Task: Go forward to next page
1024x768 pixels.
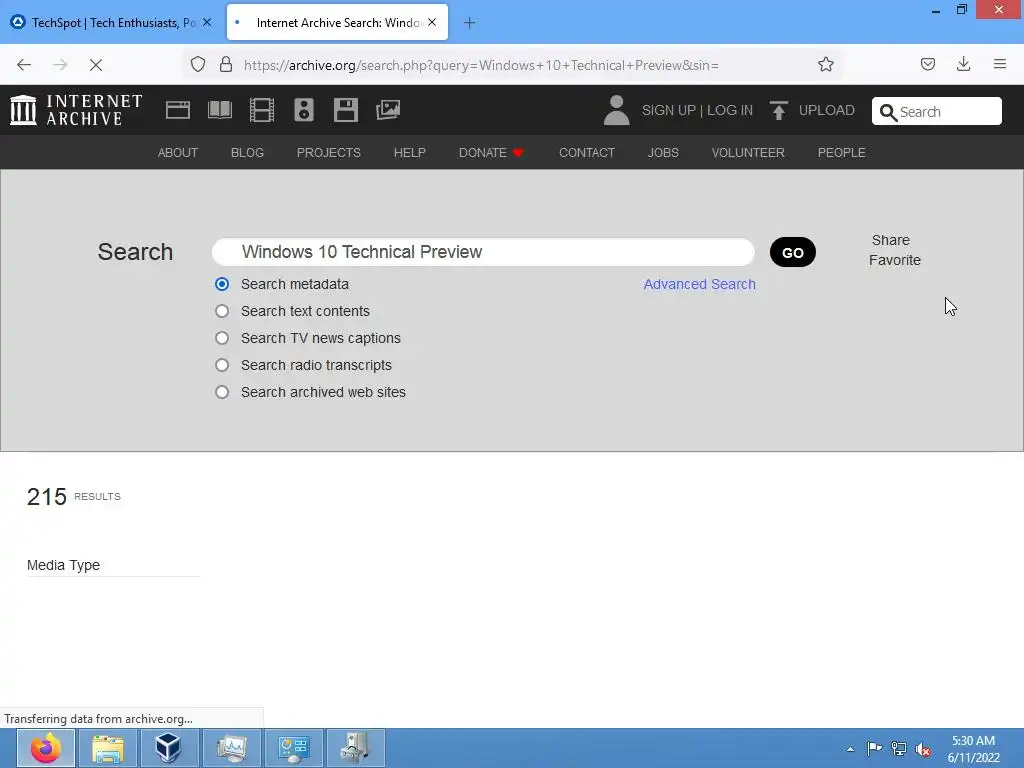Action: pos(60,65)
